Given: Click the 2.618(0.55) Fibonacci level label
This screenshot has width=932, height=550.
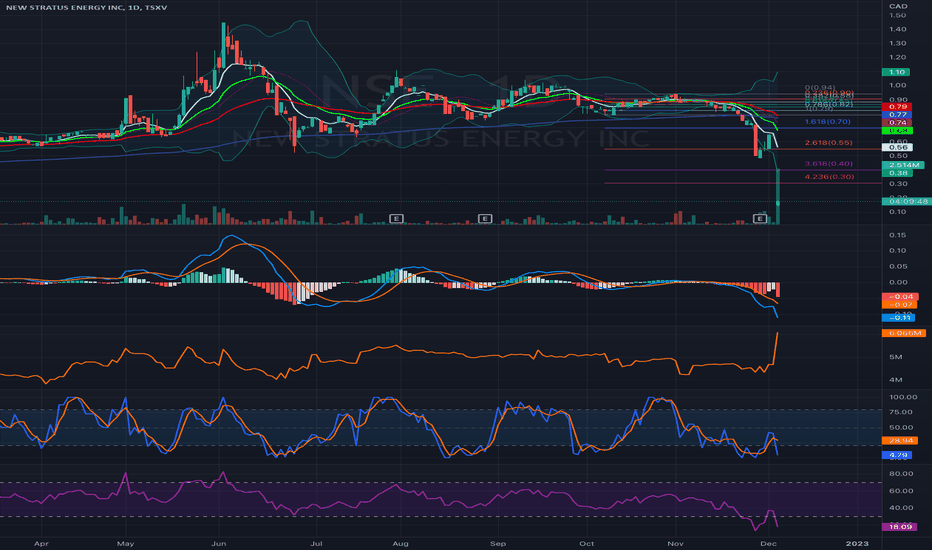Looking at the screenshot, I should coord(828,143).
